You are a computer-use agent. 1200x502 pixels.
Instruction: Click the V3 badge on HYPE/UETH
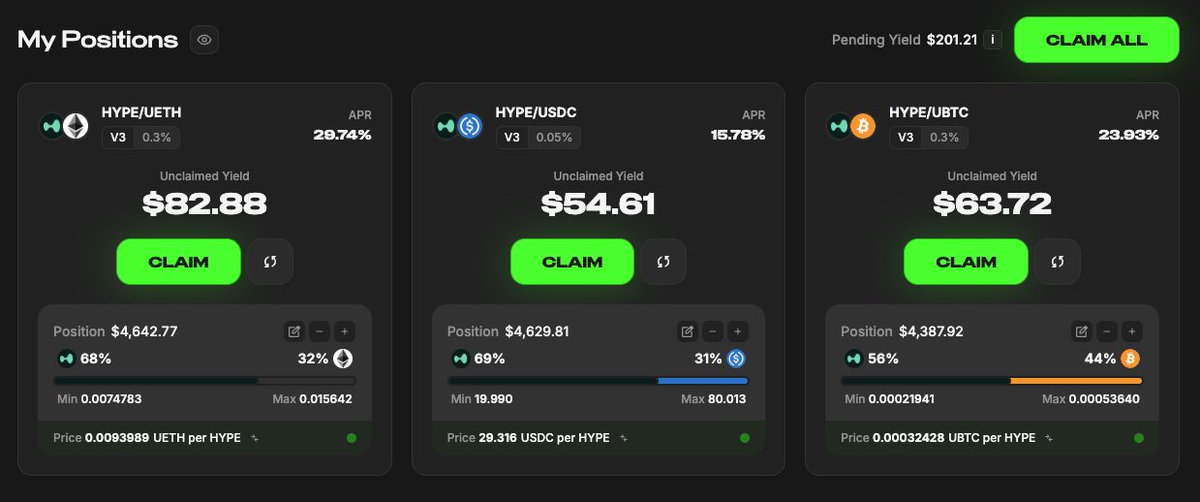pyautogui.click(x=118, y=138)
